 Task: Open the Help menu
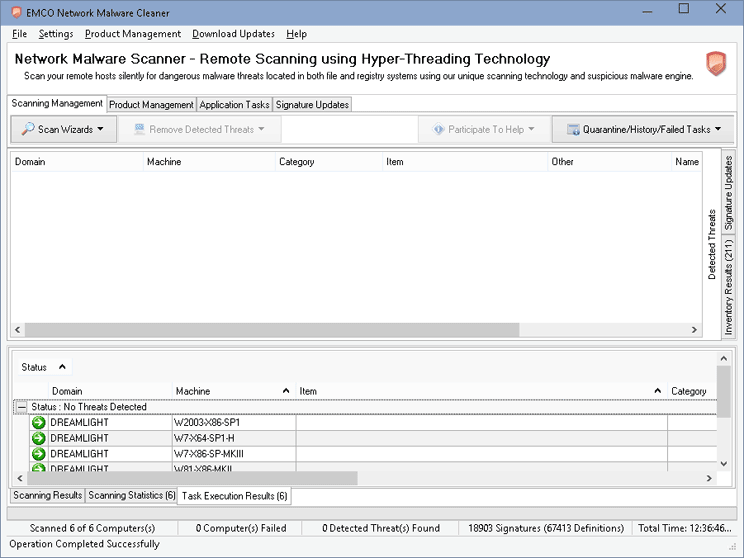tap(297, 34)
